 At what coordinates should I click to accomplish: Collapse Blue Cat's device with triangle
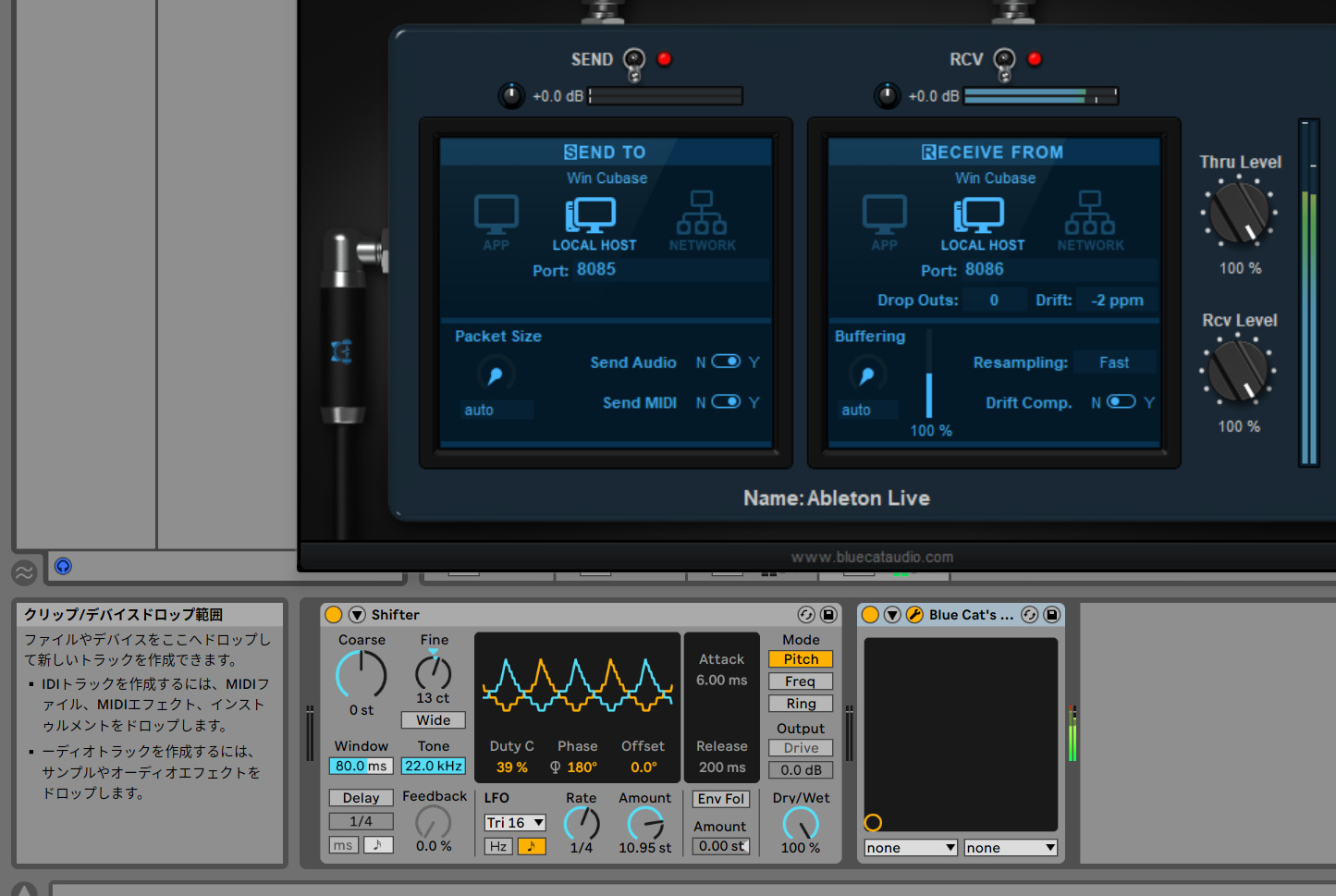(892, 615)
